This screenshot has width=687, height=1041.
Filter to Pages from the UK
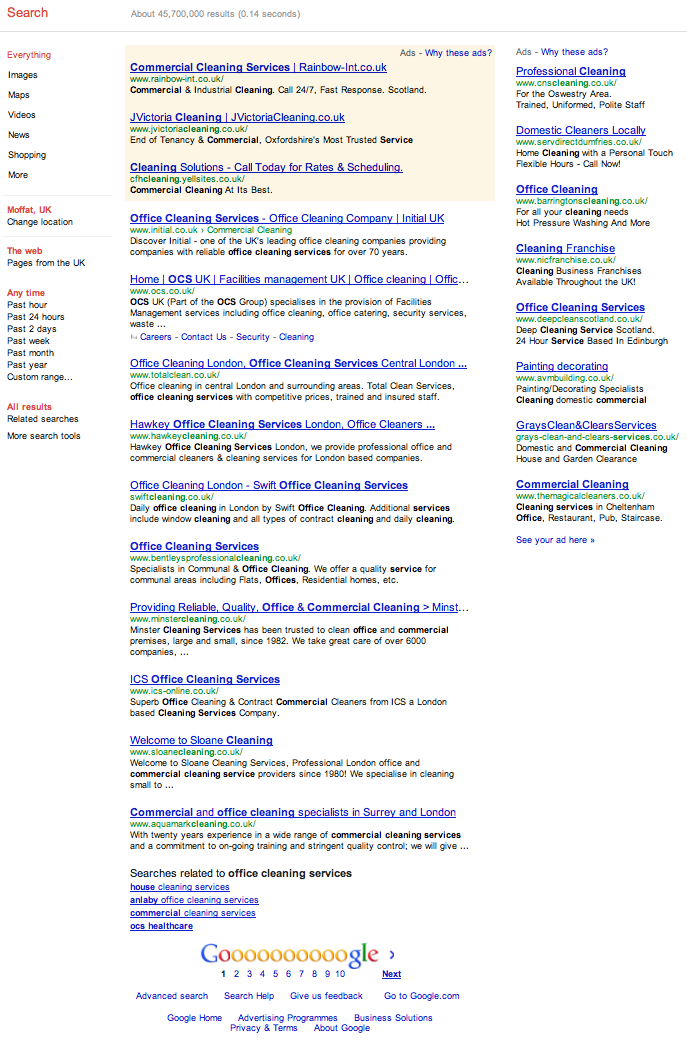point(46,263)
